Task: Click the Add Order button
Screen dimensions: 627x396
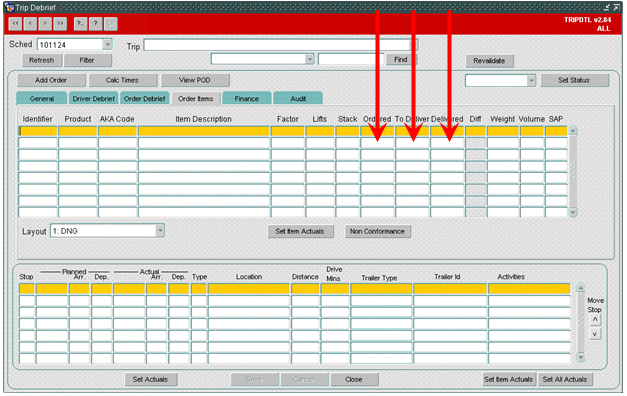Action: (x=51, y=80)
